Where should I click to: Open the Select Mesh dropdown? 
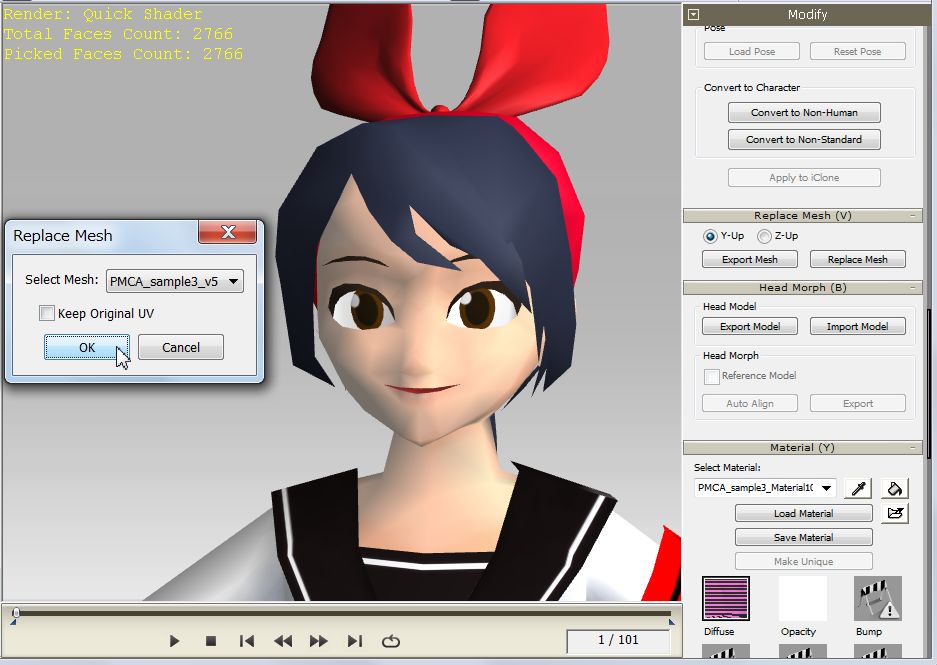(174, 281)
